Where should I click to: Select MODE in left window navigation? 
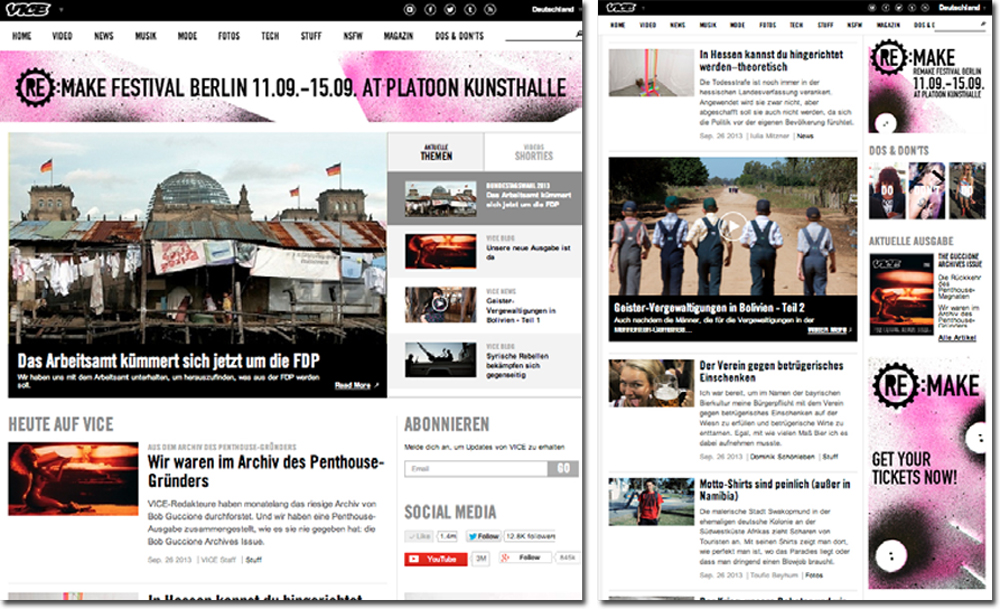click(187, 36)
